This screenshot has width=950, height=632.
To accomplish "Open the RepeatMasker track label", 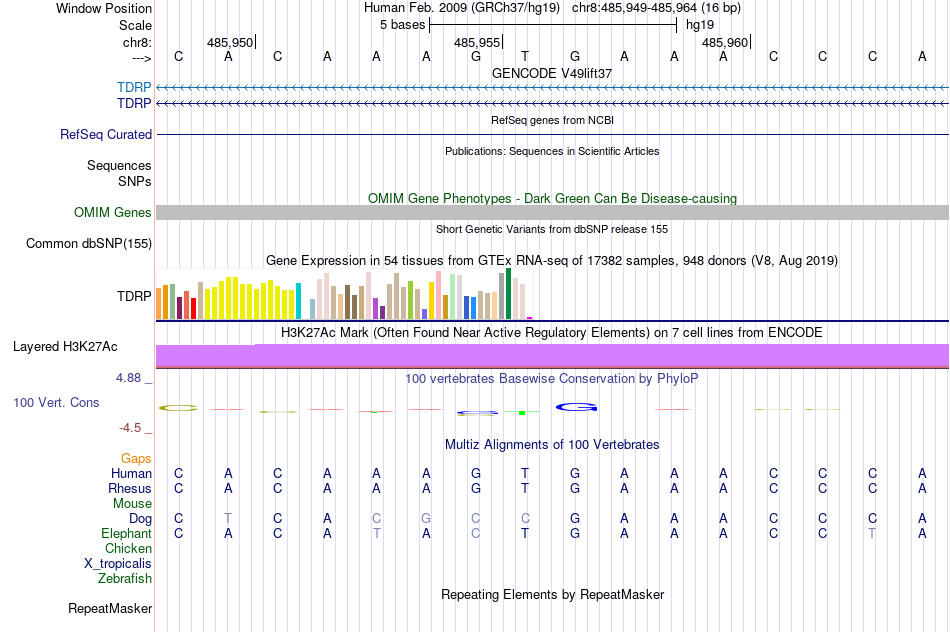I will (x=110, y=608).
